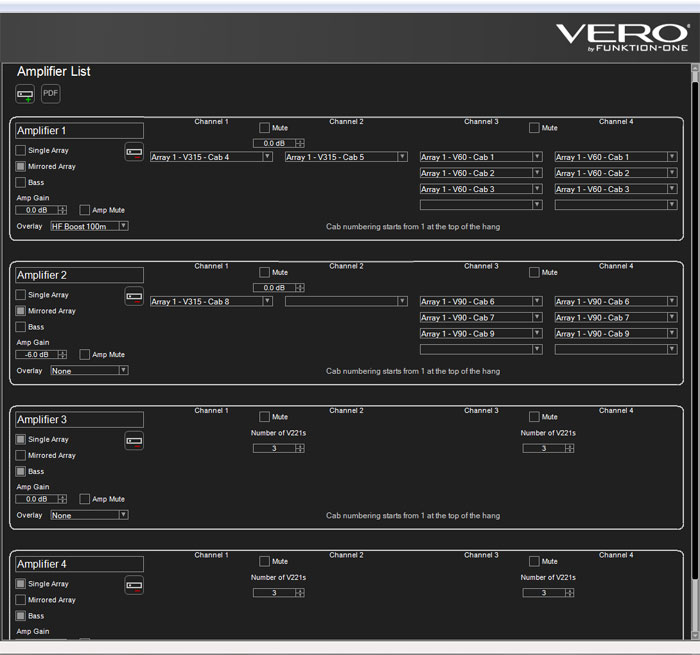Image resolution: width=700 pixels, height=655 pixels.
Task: Open the Overlay dropdown on Amplifier 3
Action: click(x=89, y=515)
